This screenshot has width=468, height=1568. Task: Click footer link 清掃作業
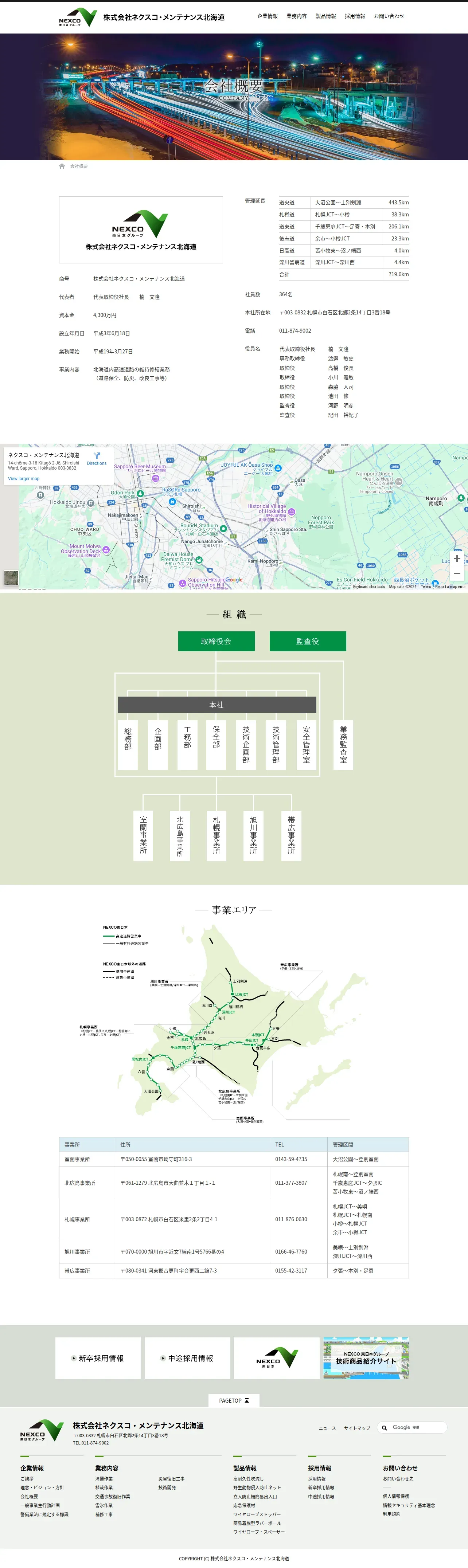(104, 1478)
